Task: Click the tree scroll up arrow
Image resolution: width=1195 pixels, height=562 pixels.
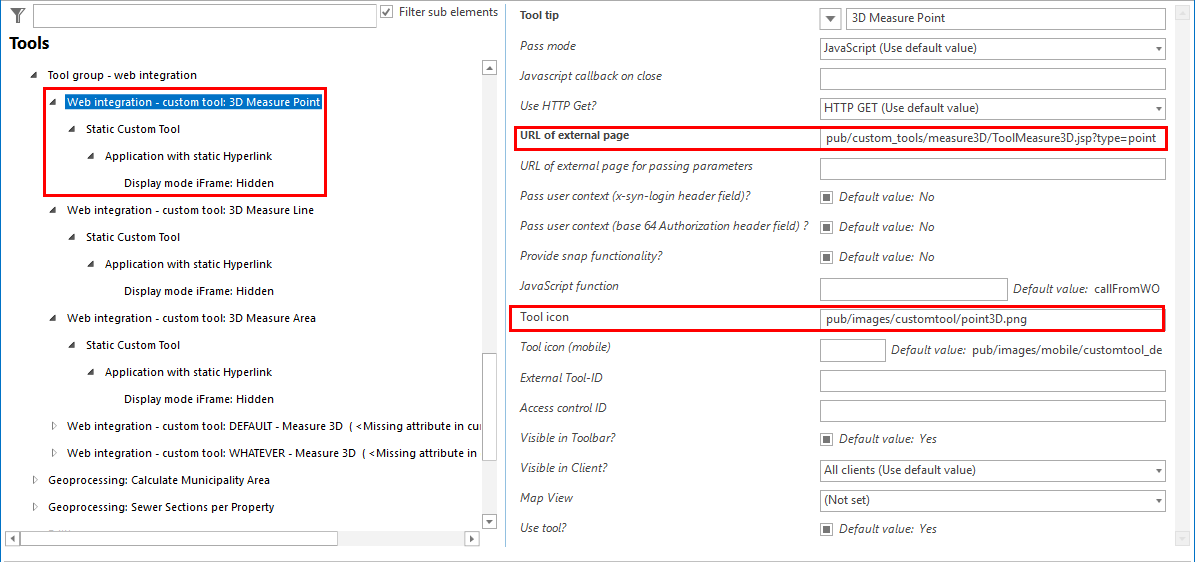Action: 489,68
